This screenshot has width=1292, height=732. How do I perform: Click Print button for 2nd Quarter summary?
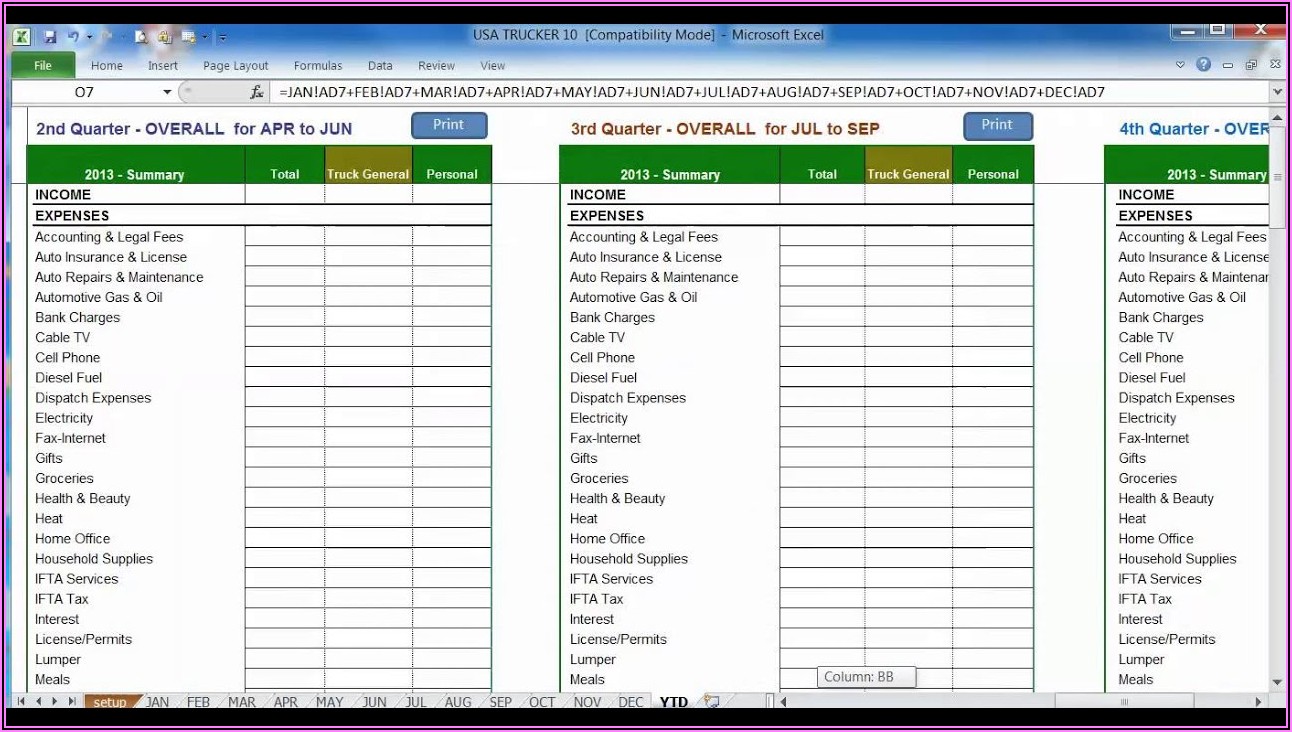[449, 125]
